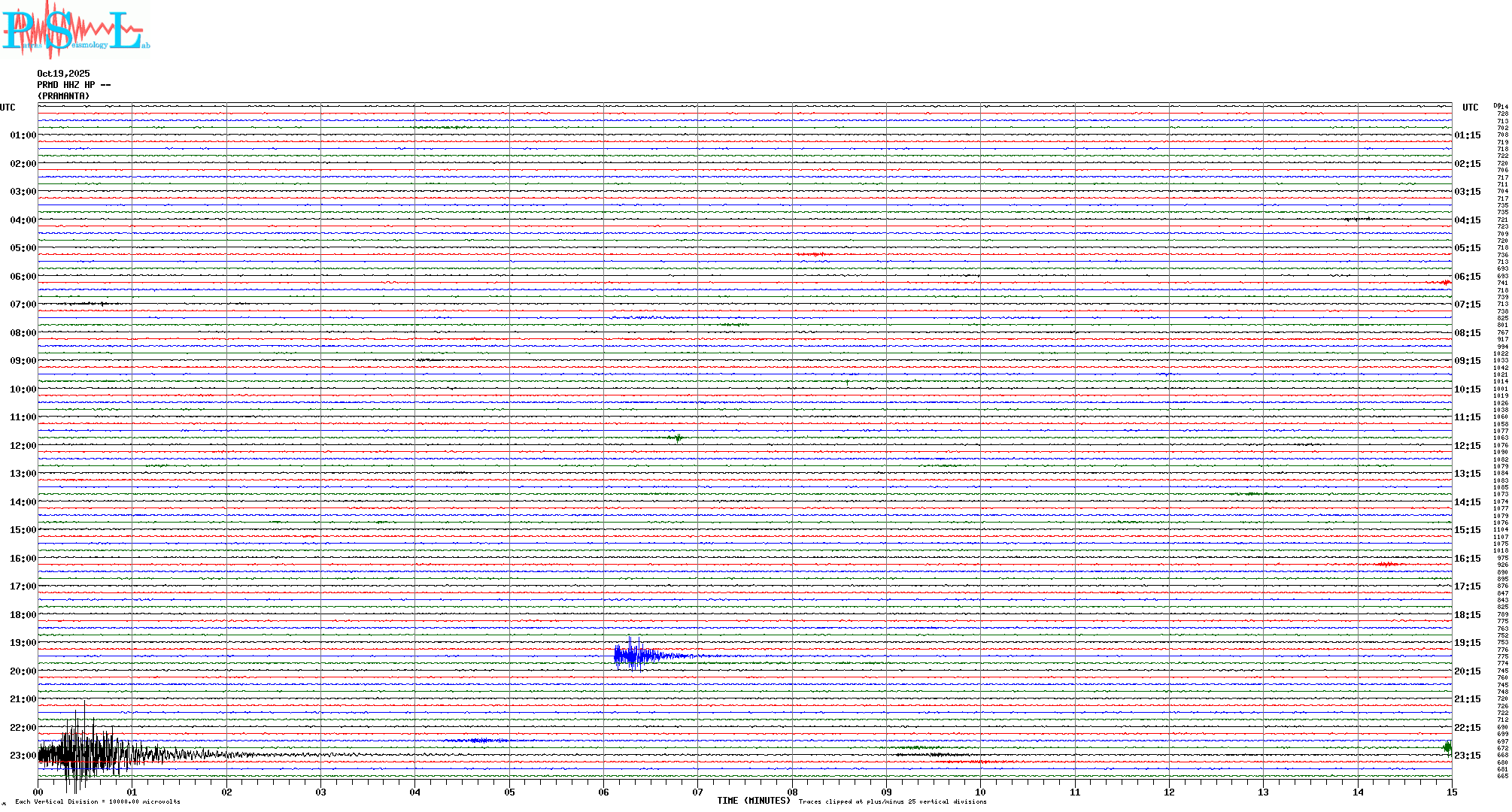Viewport: 1512px width, 812px height.
Task: Click the right UTC axis label
Action: point(1470,108)
